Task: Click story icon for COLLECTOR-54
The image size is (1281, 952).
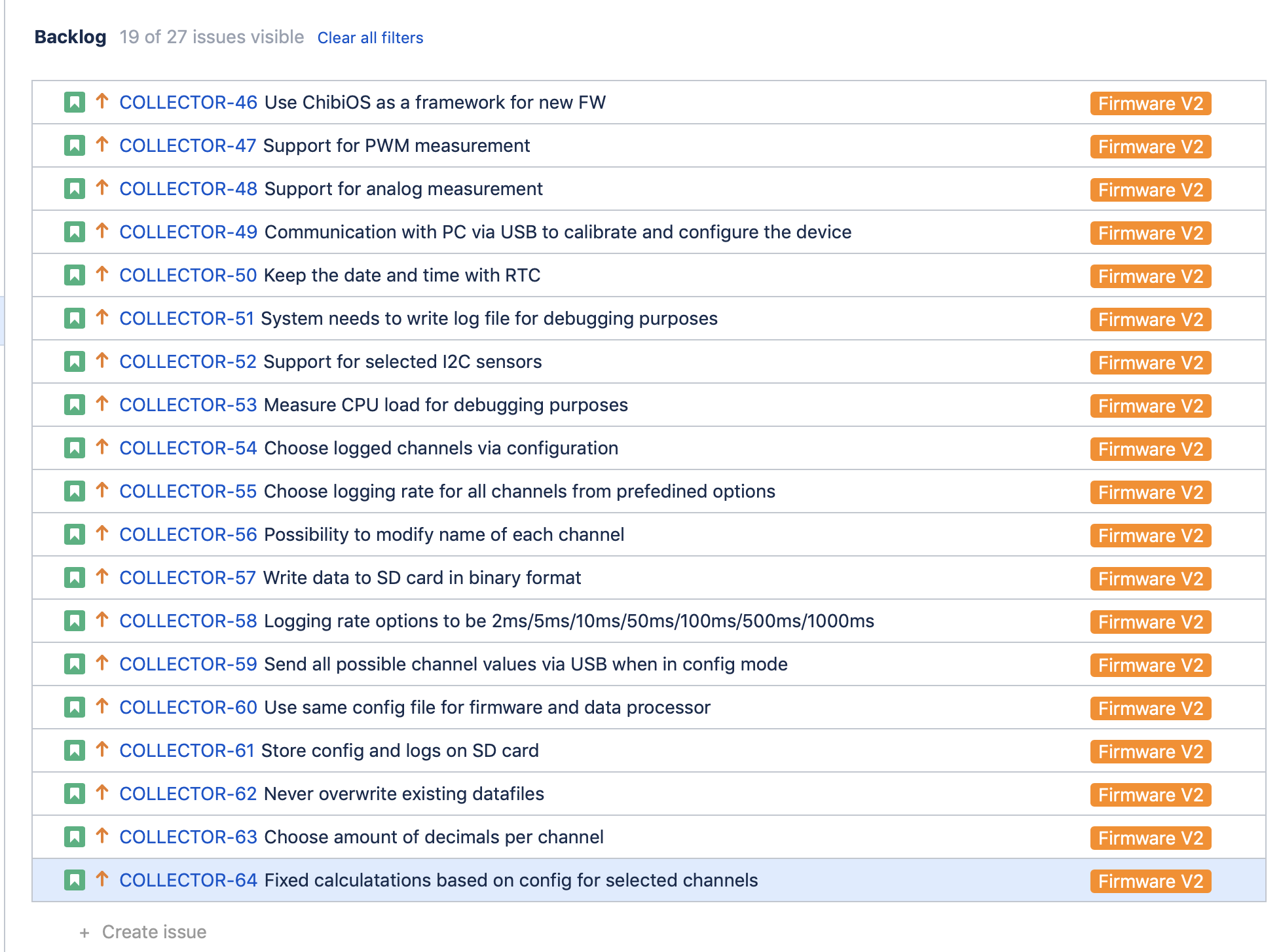Action: pyautogui.click(x=75, y=449)
